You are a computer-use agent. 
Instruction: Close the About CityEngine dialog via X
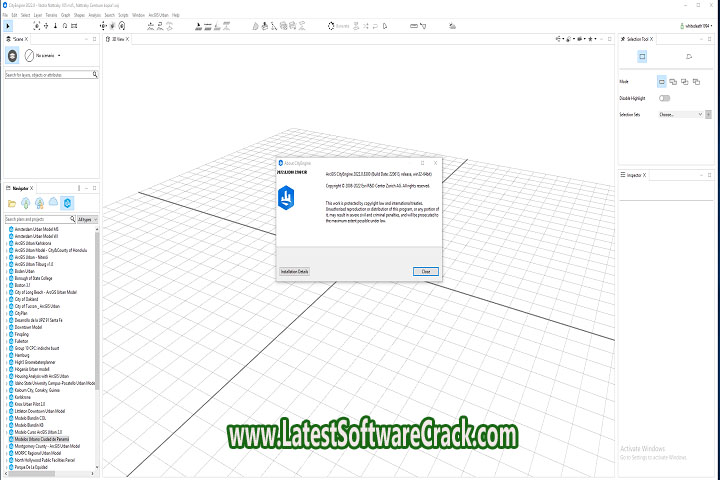tap(435, 163)
